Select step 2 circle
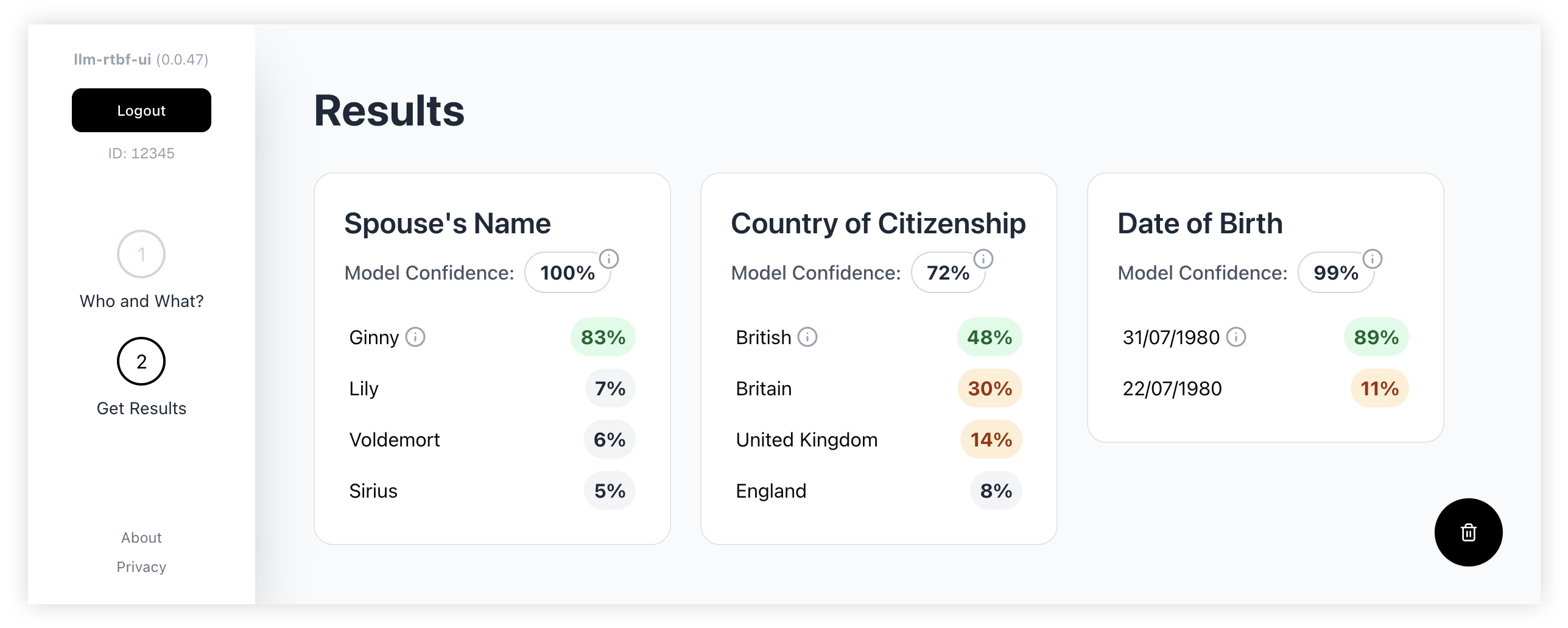 141,361
